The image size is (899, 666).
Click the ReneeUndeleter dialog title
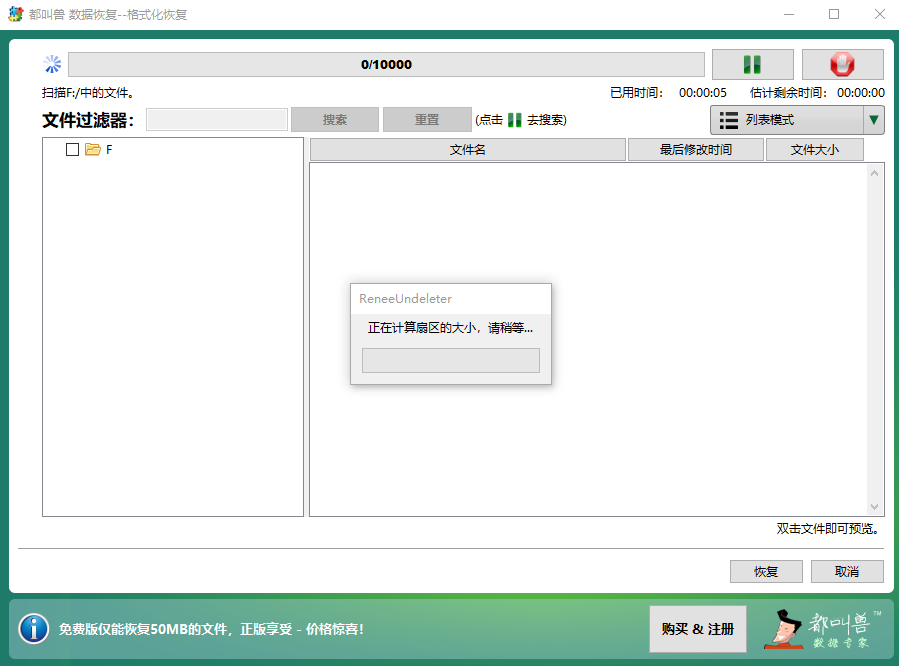click(405, 299)
